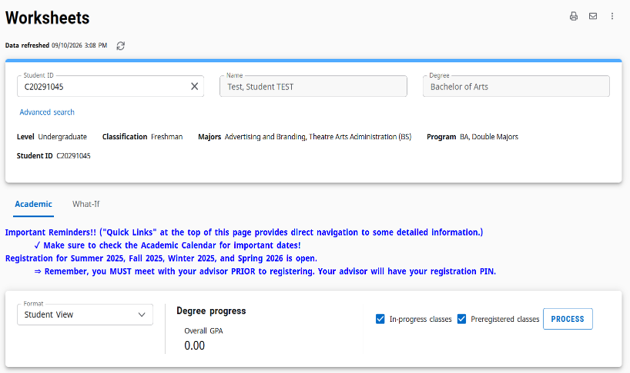
Task: Expand the Format Student View dropdown
Action: 85,314
